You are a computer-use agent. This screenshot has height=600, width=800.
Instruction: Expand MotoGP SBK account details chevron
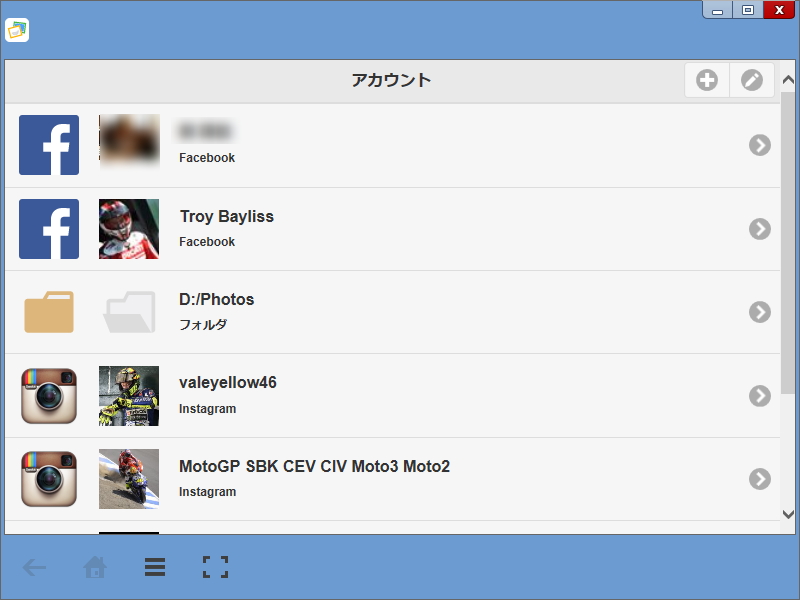pyautogui.click(x=758, y=479)
